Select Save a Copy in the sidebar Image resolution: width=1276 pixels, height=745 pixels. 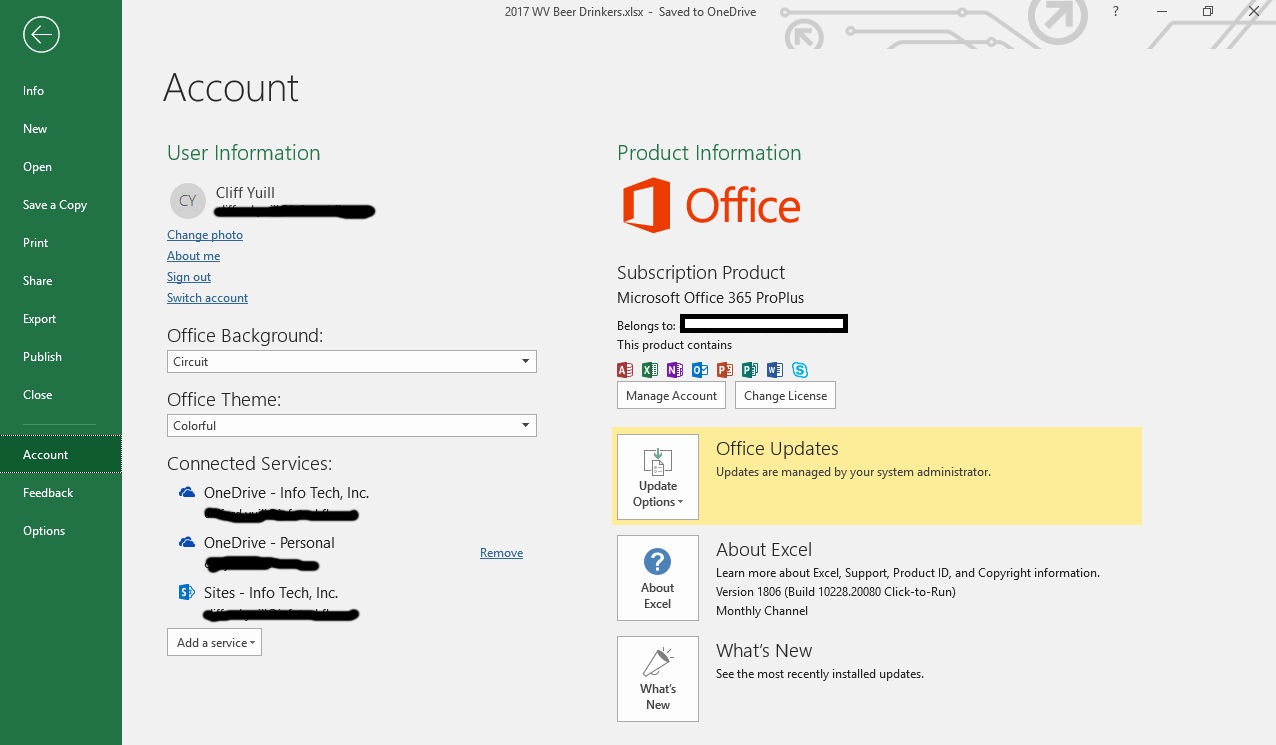61,204
